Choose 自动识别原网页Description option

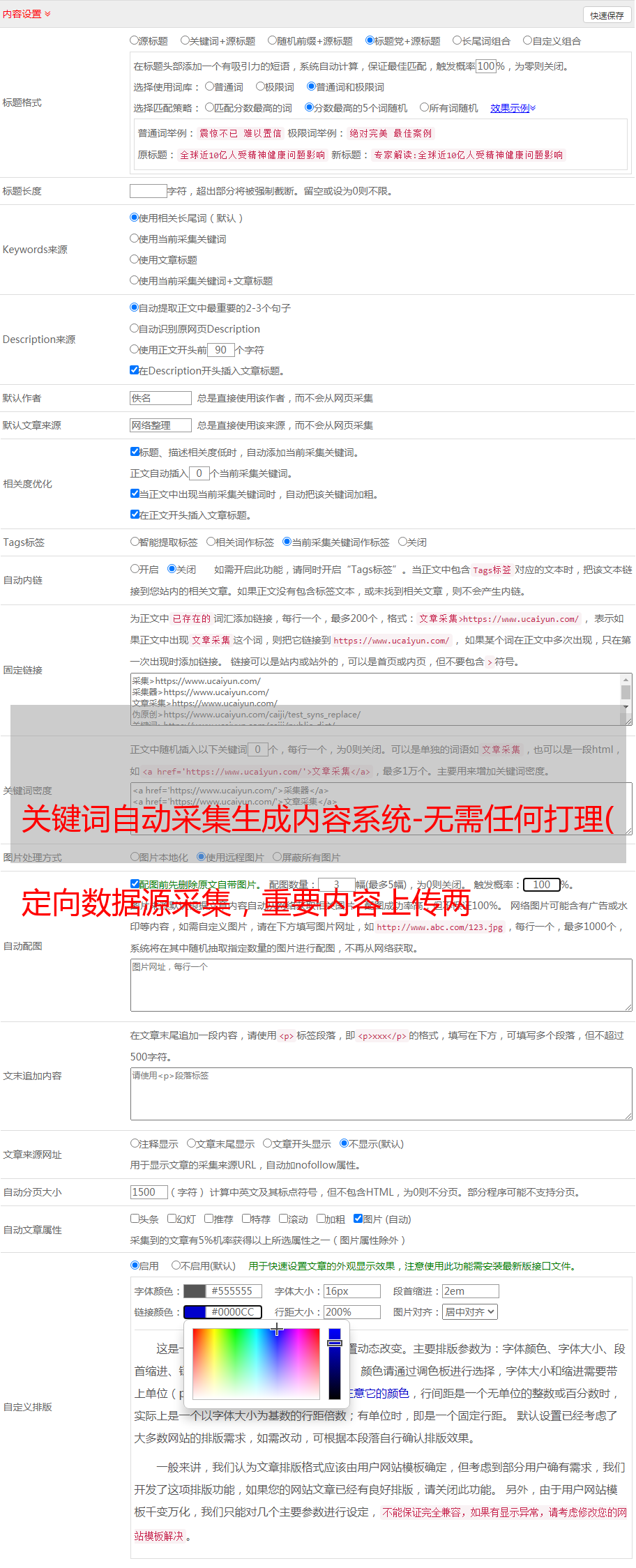pos(135,328)
